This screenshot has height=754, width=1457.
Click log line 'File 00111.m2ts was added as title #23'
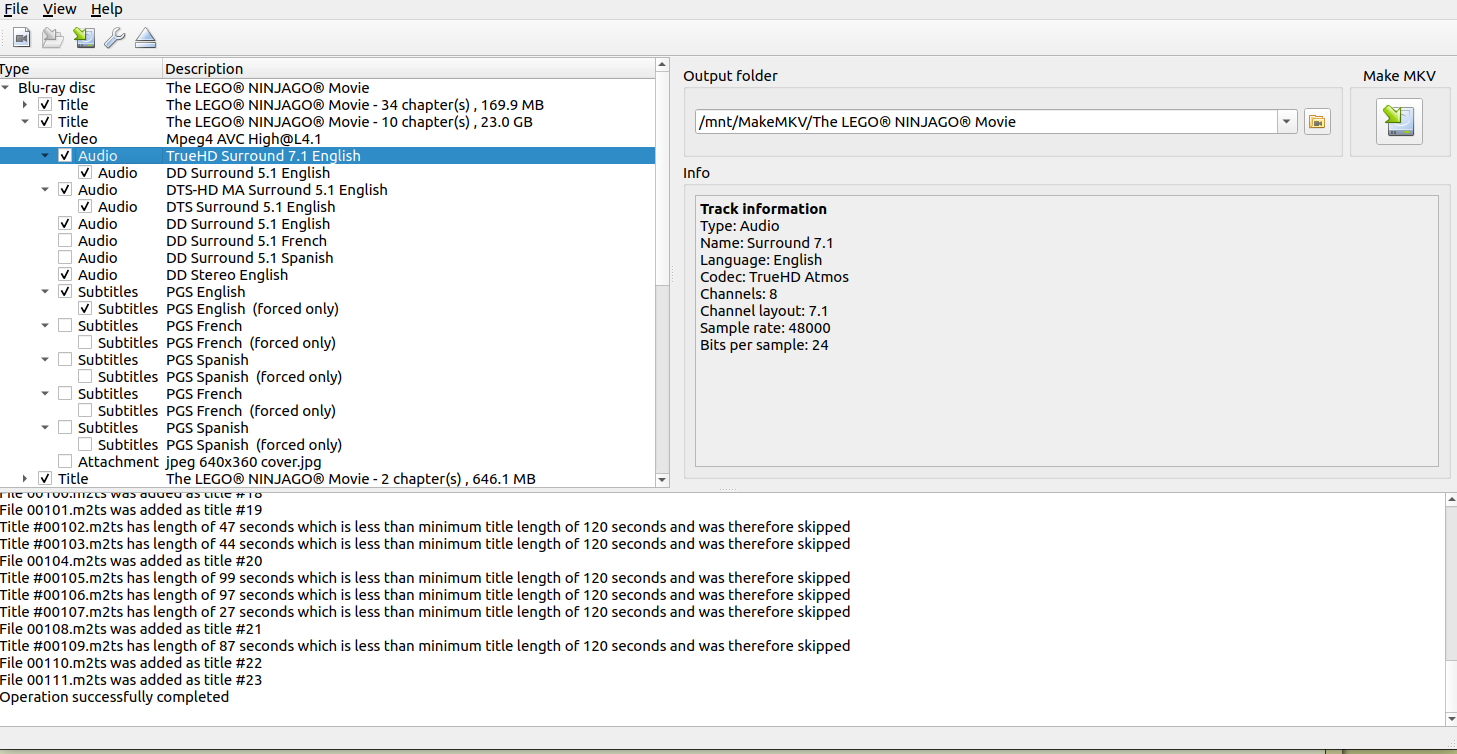coord(131,680)
